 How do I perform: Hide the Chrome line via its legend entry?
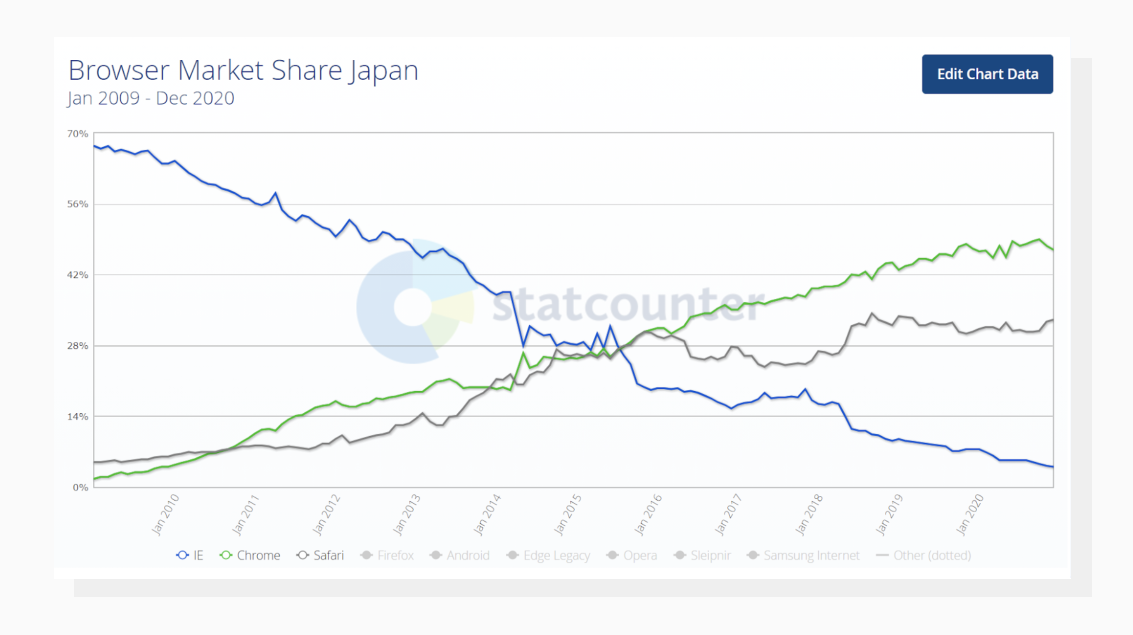click(x=250, y=555)
